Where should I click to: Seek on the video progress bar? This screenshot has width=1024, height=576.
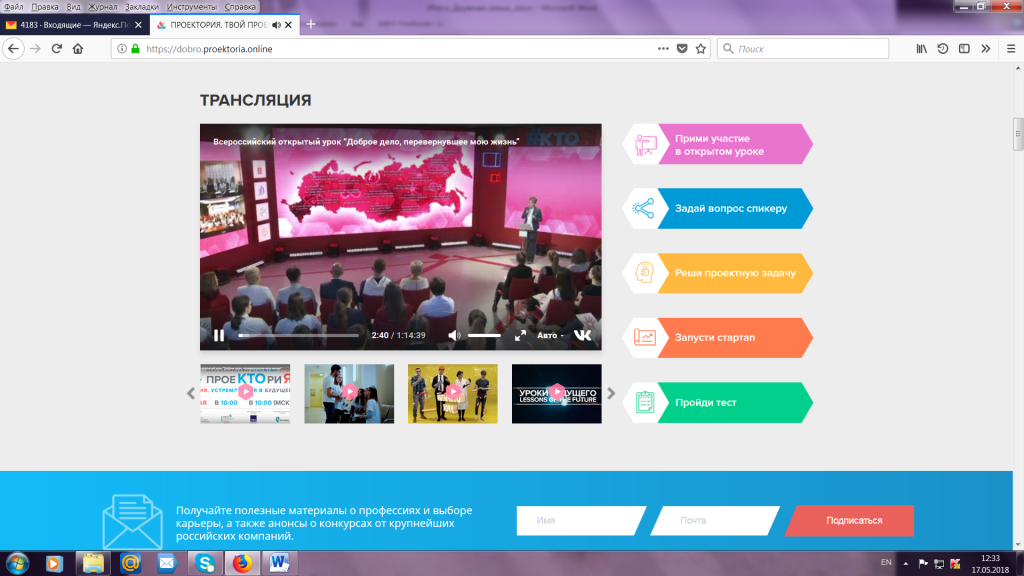(298, 335)
